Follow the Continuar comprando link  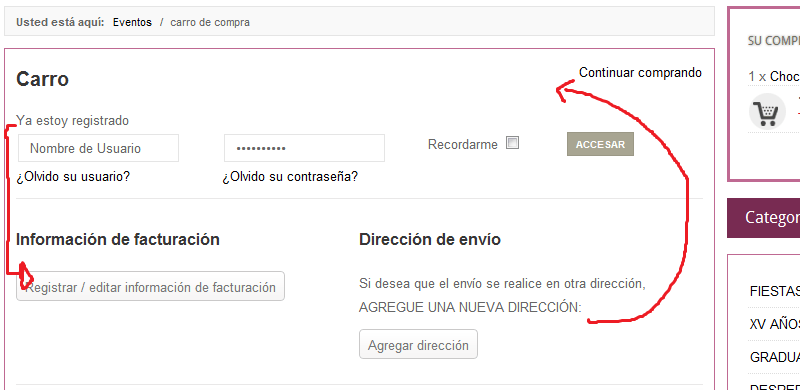[x=640, y=72]
